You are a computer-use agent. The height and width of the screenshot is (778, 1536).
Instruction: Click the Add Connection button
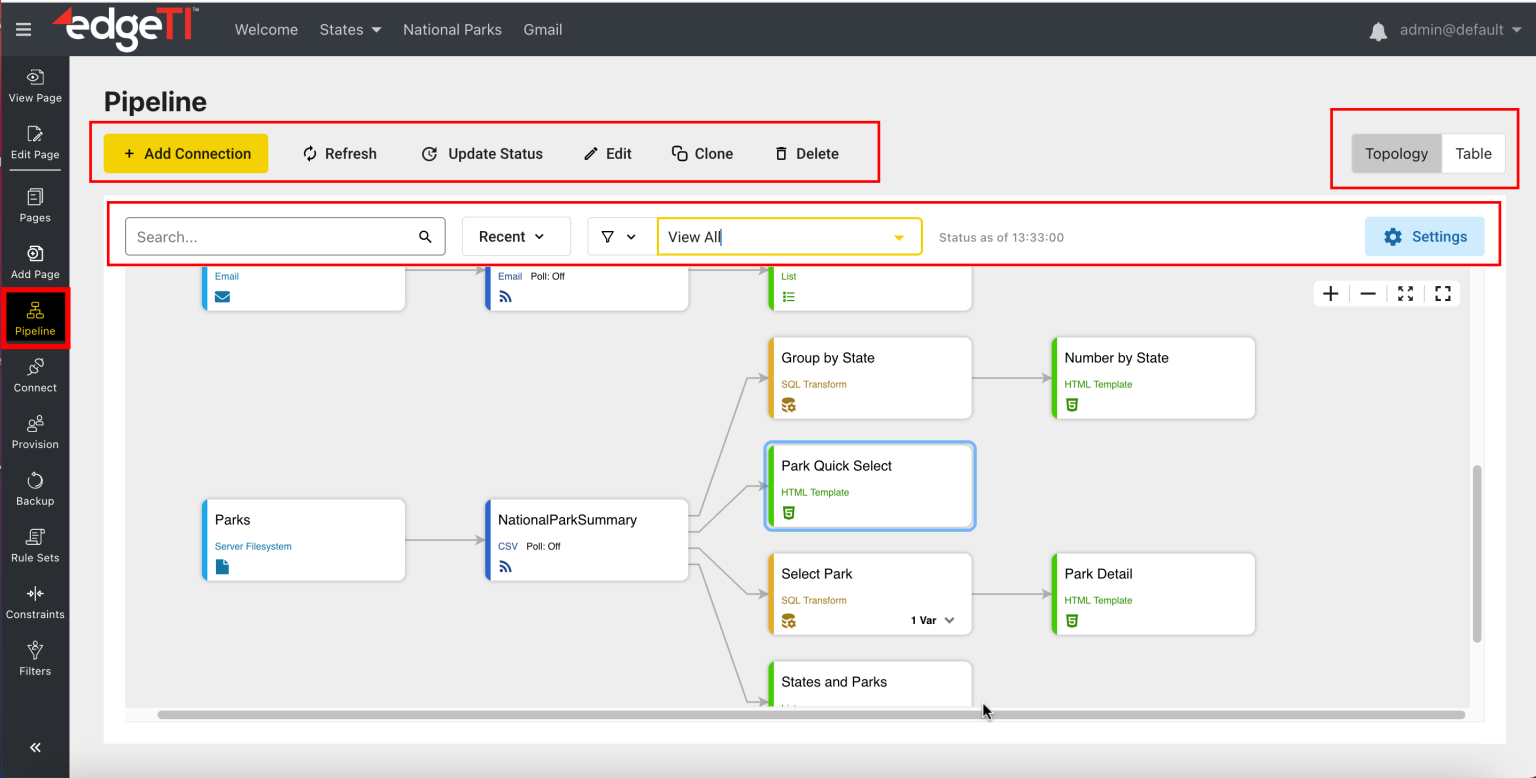[x=185, y=153]
